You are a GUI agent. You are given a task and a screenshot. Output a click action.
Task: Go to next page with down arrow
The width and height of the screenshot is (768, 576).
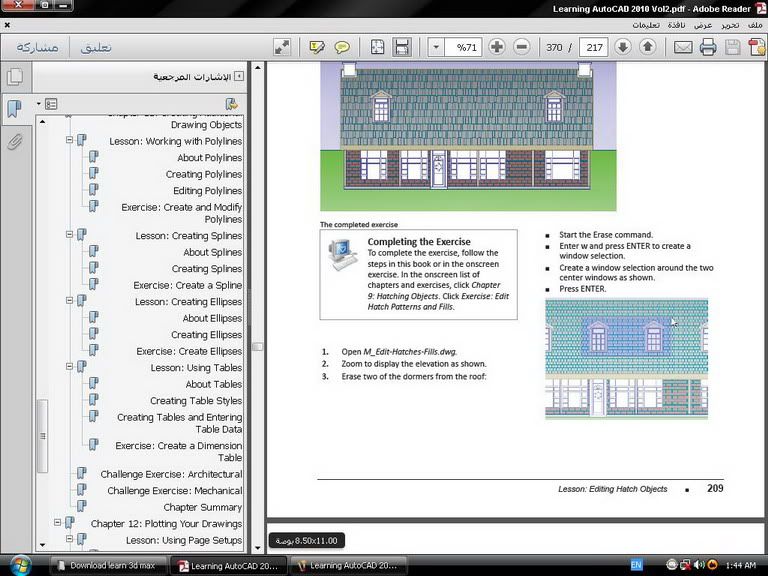[623, 47]
